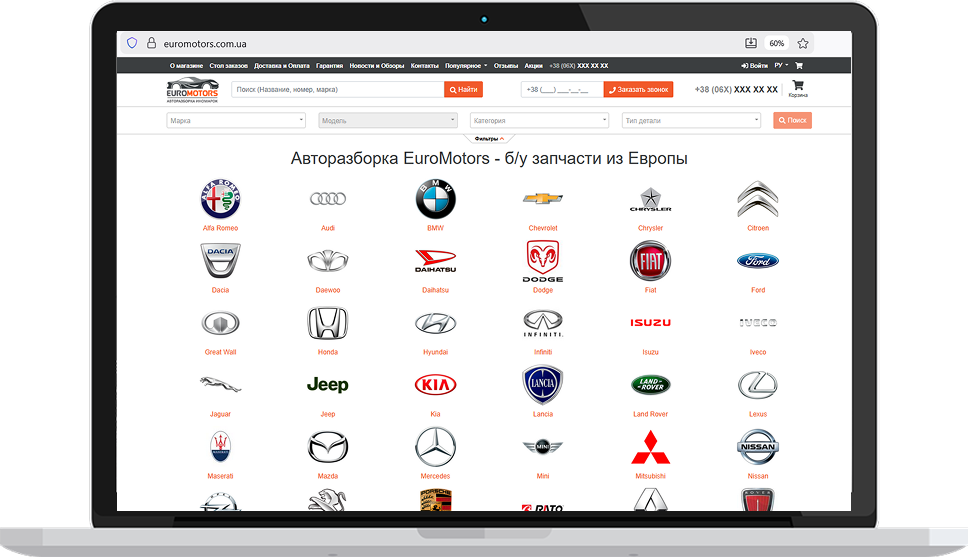
Task: Click the Maserati trident logo
Action: [x=220, y=447]
